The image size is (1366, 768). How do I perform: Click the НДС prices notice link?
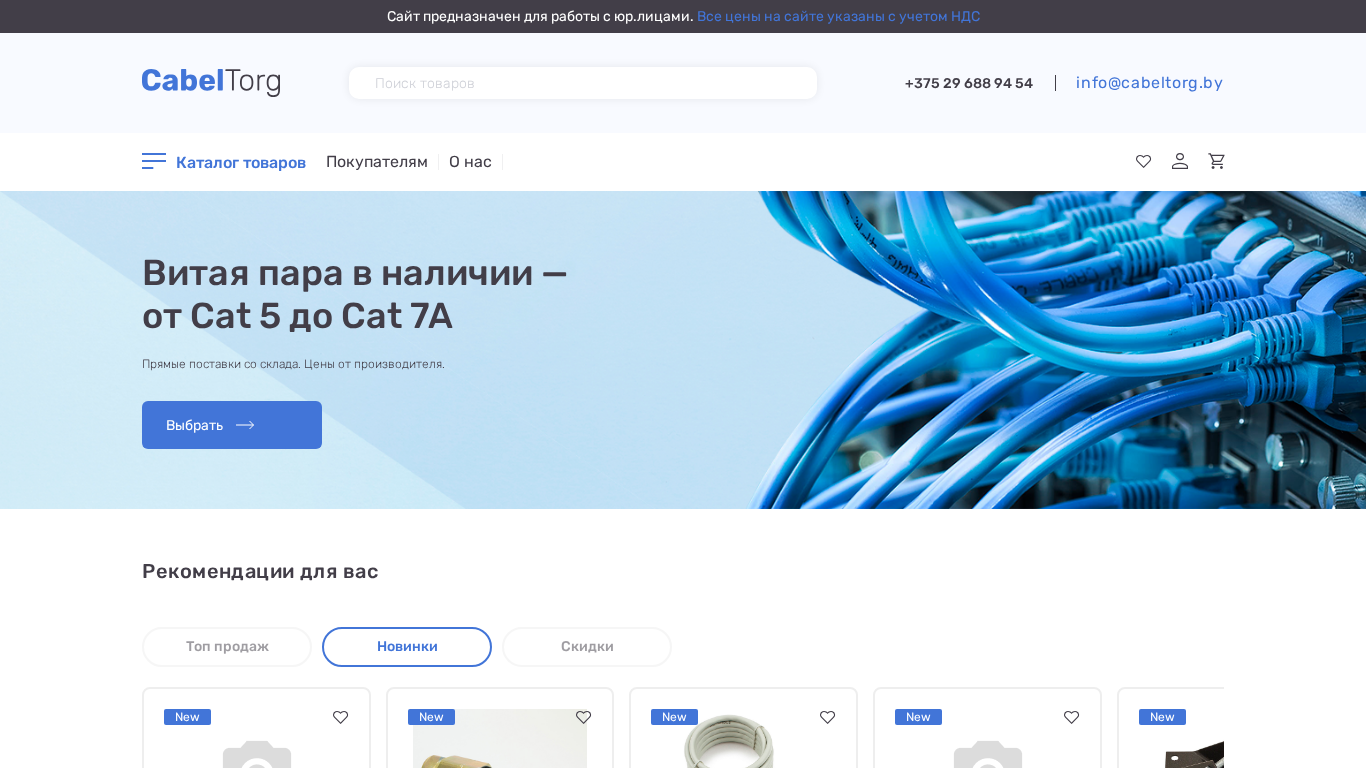point(838,16)
